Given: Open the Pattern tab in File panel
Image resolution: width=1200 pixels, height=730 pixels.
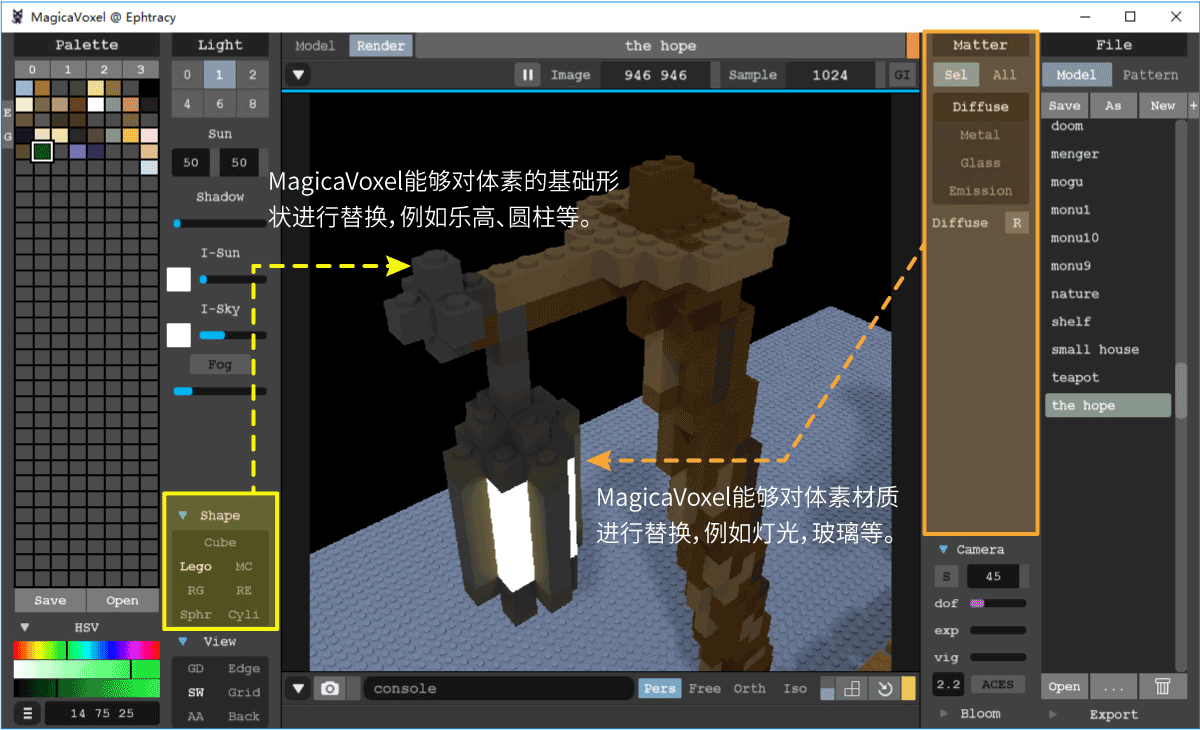Looking at the screenshot, I should tap(1150, 75).
